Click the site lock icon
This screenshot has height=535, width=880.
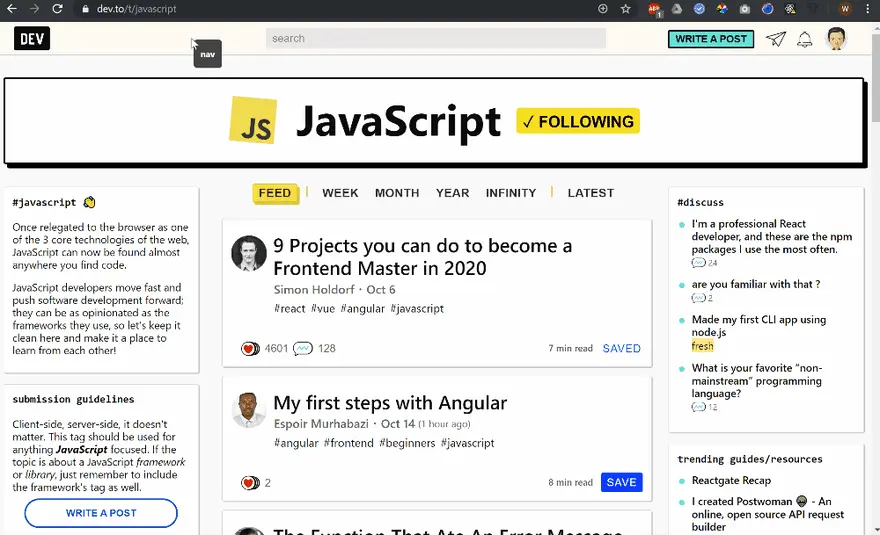click(x=85, y=9)
